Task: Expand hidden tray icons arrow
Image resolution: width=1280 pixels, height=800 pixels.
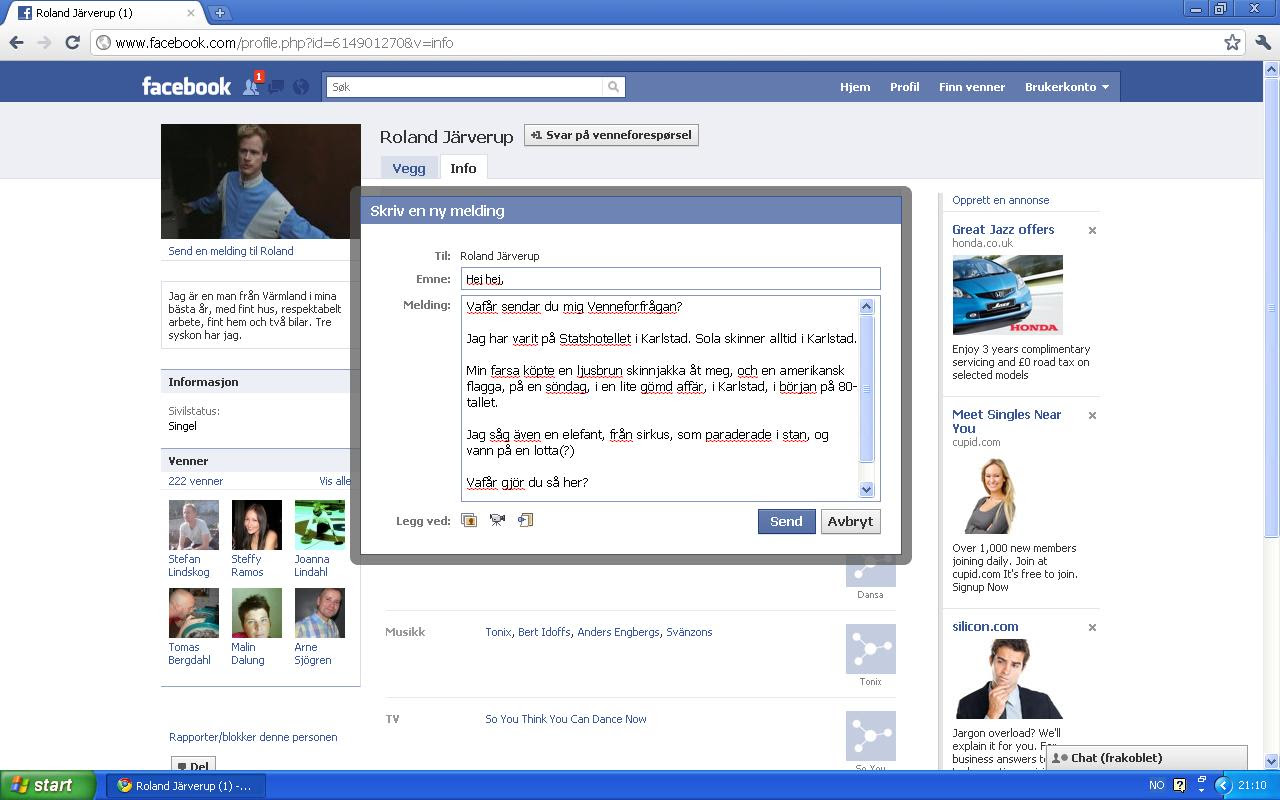Action: [x=1222, y=785]
